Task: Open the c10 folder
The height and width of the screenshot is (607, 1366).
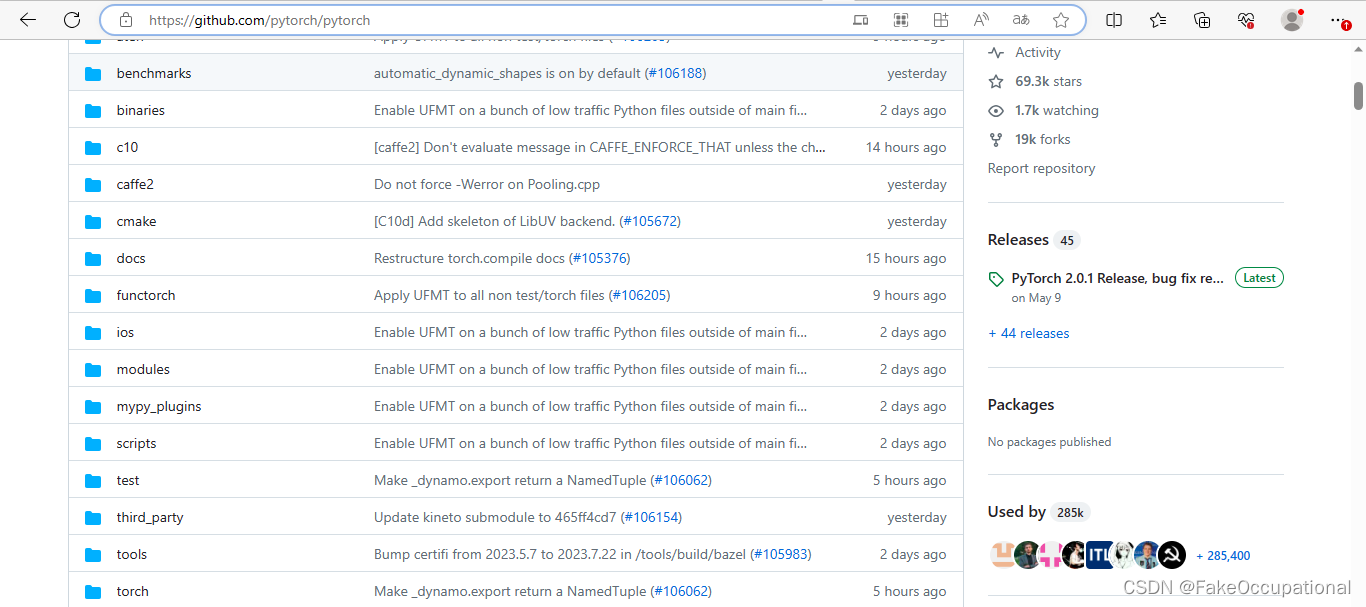Action: (x=127, y=147)
